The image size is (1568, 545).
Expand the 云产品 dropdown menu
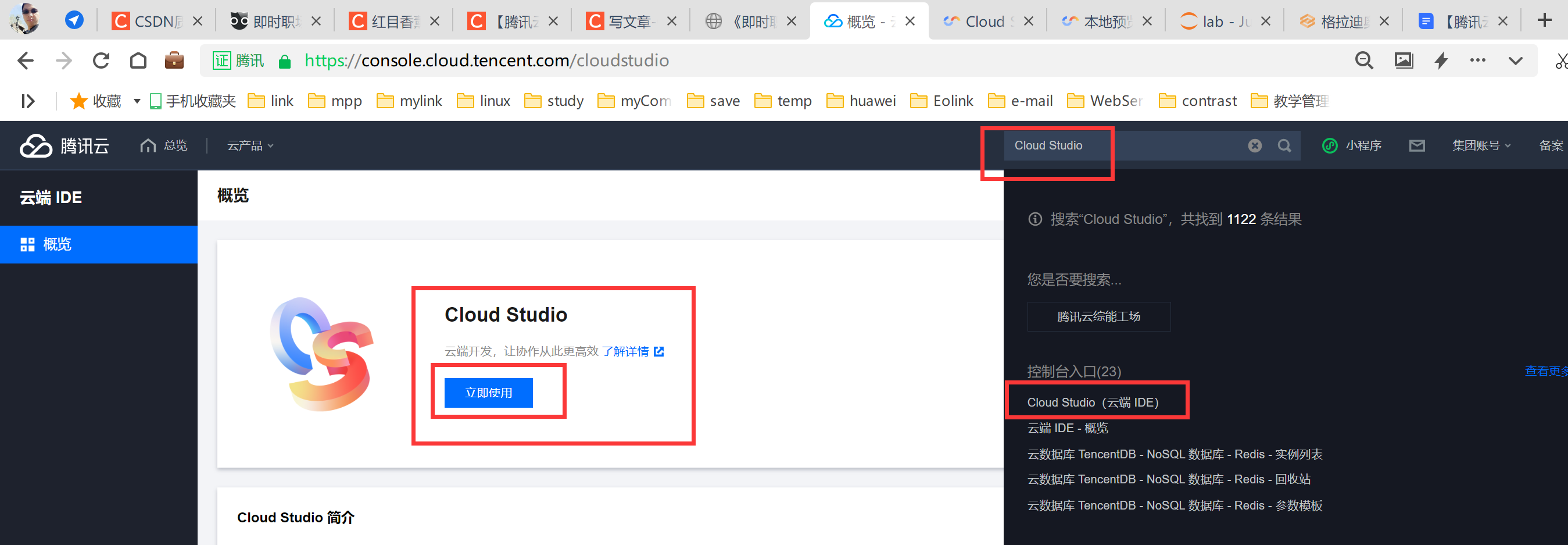[x=250, y=145]
